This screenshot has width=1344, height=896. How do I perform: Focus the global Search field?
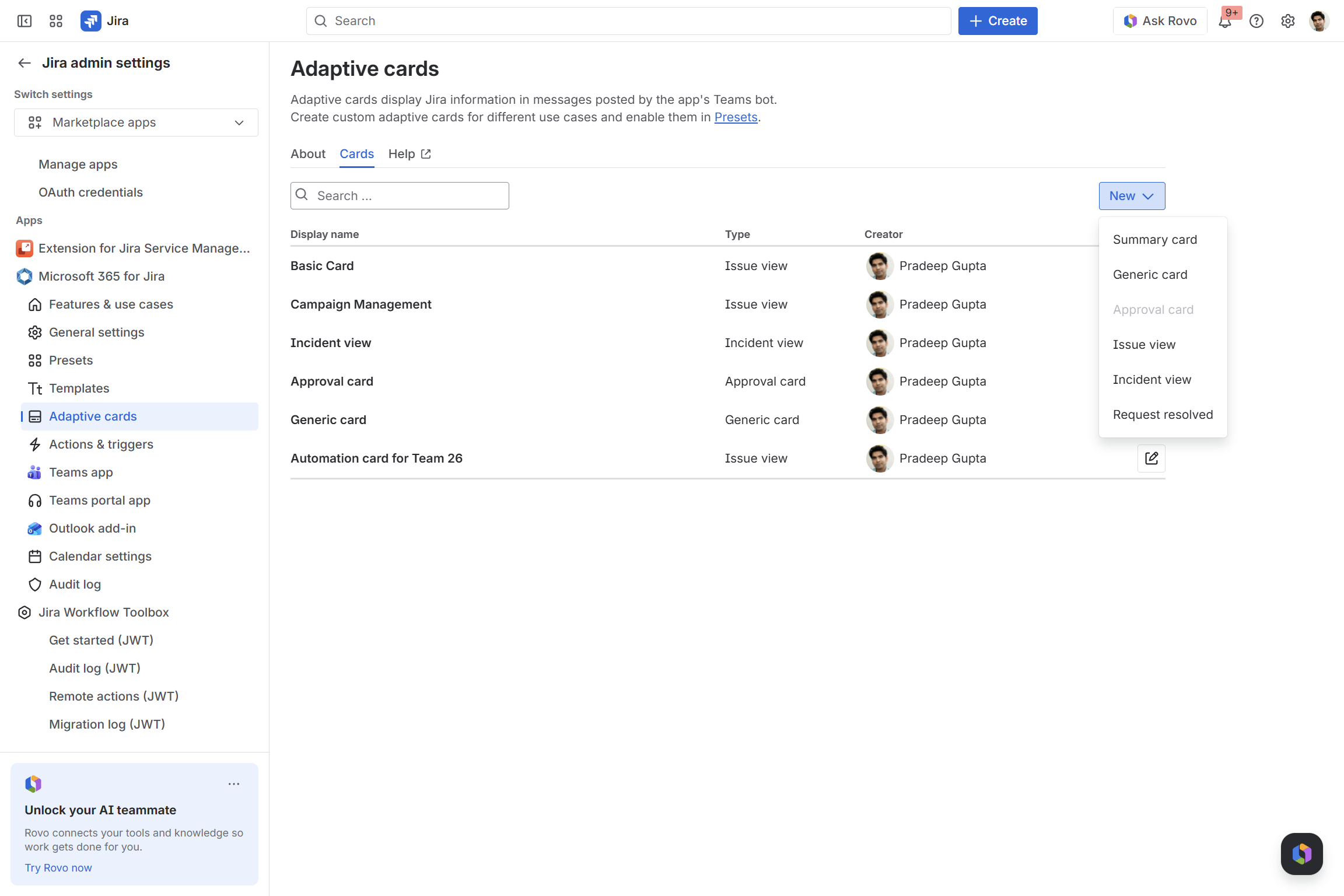(x=629, y=21)
